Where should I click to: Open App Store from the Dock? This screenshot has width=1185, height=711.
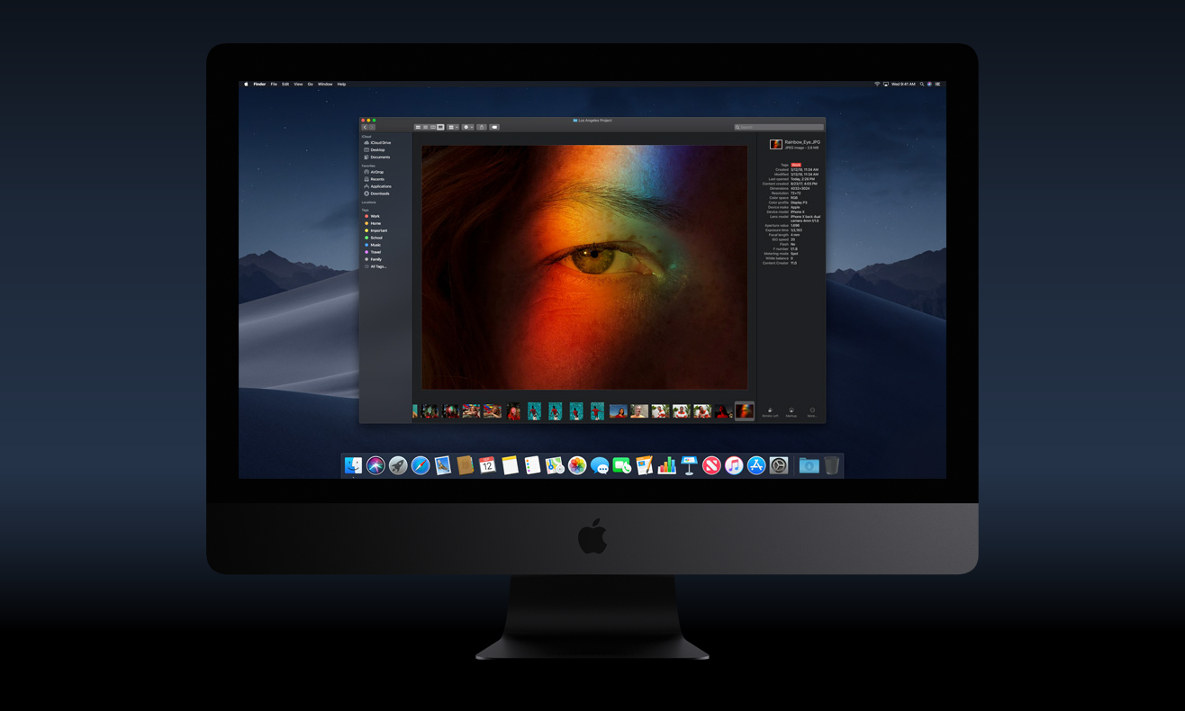[x=756, y=465]
